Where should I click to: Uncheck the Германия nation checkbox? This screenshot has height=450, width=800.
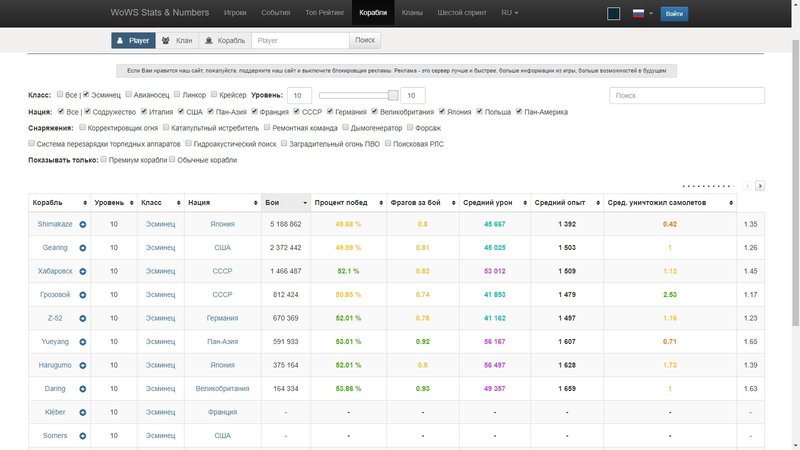pyautogui.click(x=330, y=111)
